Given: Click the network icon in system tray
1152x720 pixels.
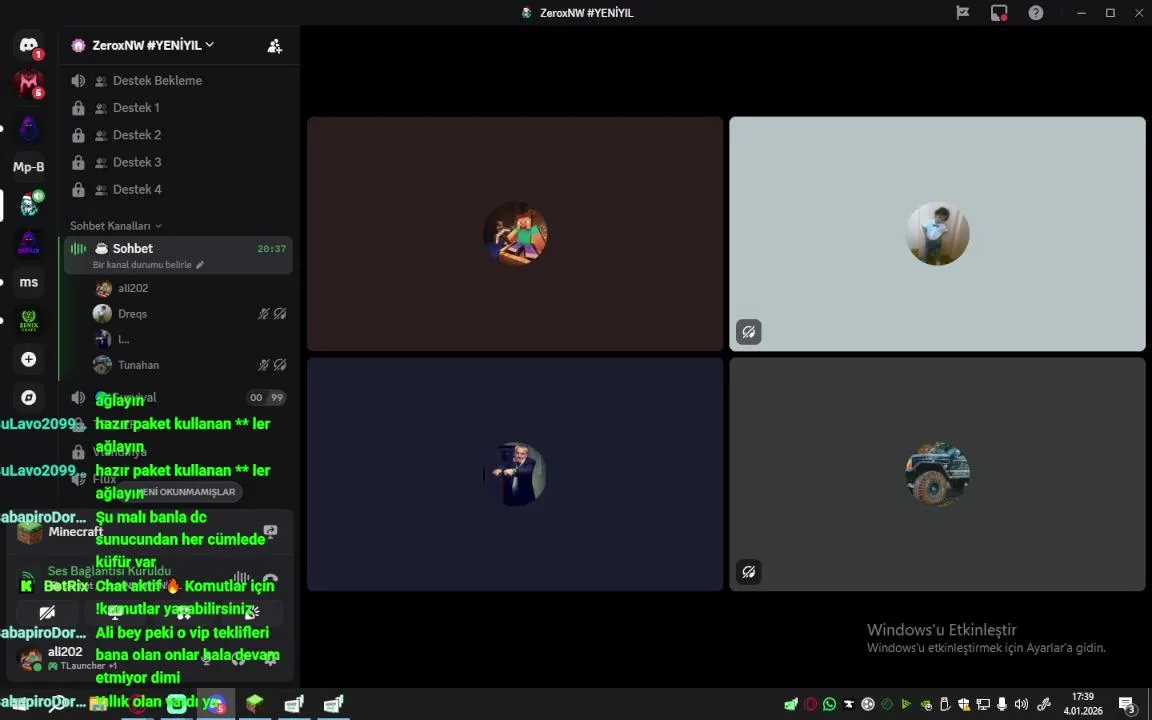Looking at the screenshot, I should tap(983, 704).
